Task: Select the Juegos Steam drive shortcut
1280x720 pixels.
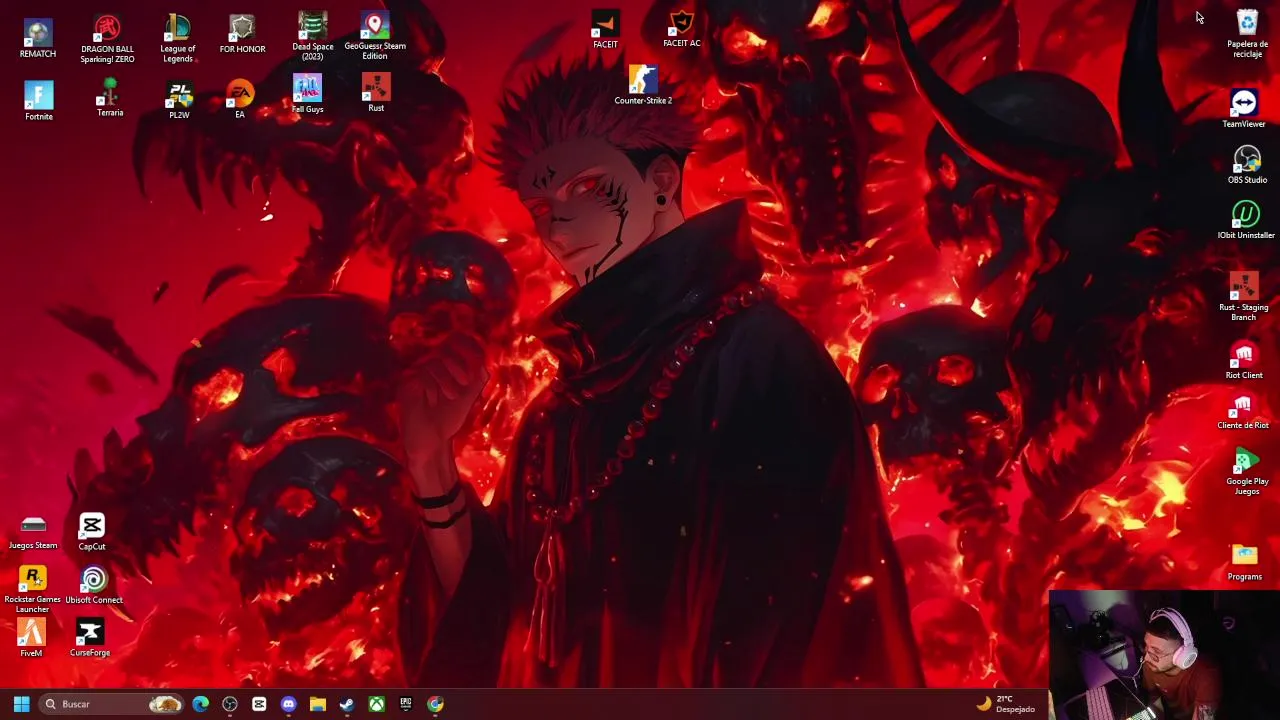Action: 33,532
